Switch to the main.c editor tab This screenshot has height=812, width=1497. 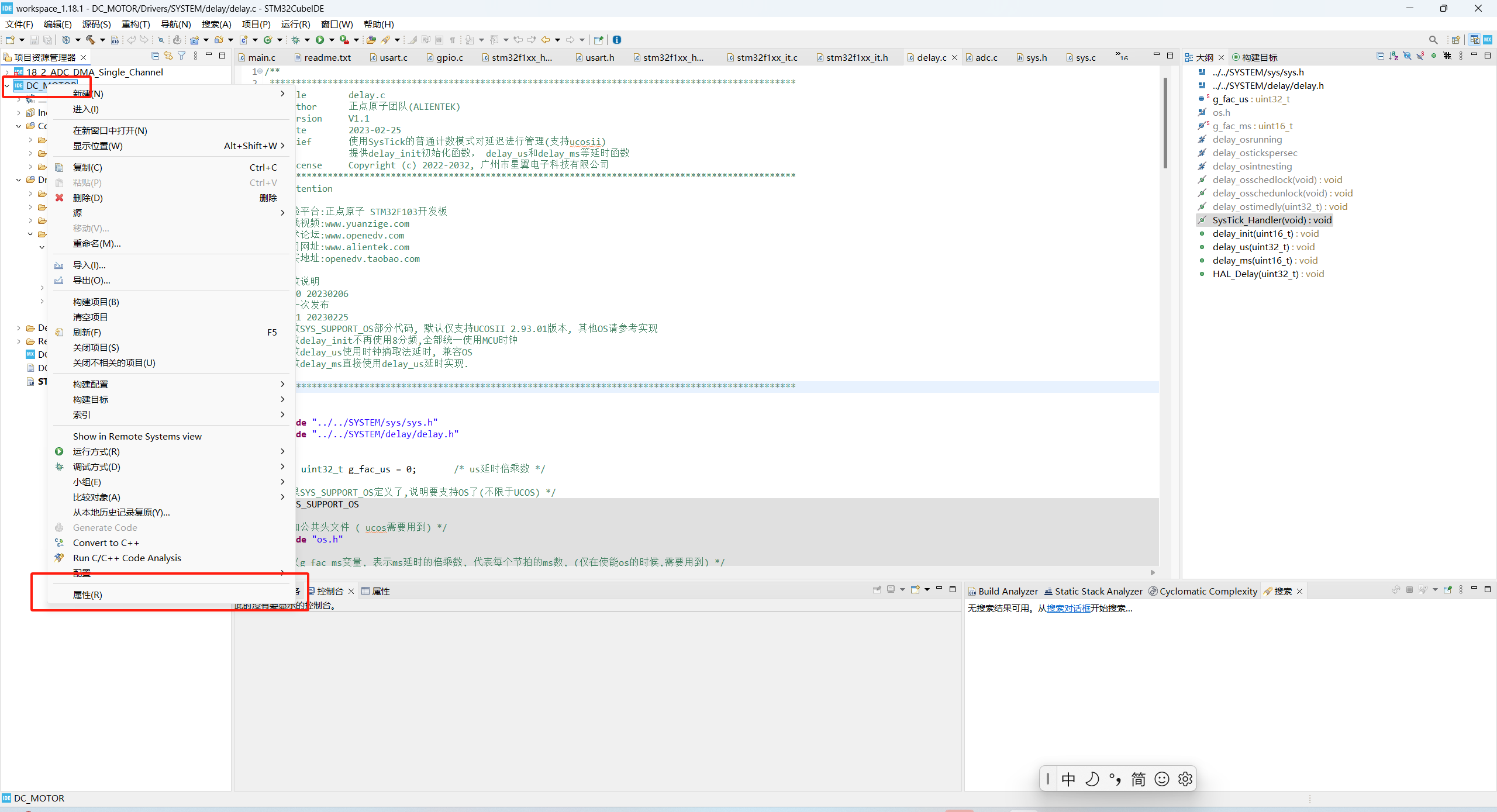tap(257, 57)
